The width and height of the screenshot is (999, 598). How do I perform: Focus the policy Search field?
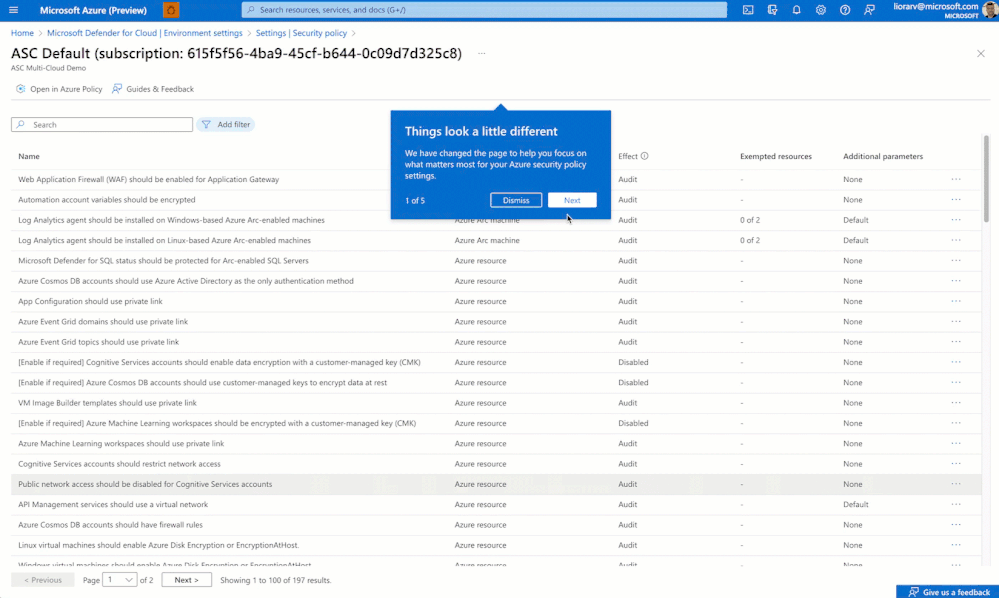tap(102, 125)
